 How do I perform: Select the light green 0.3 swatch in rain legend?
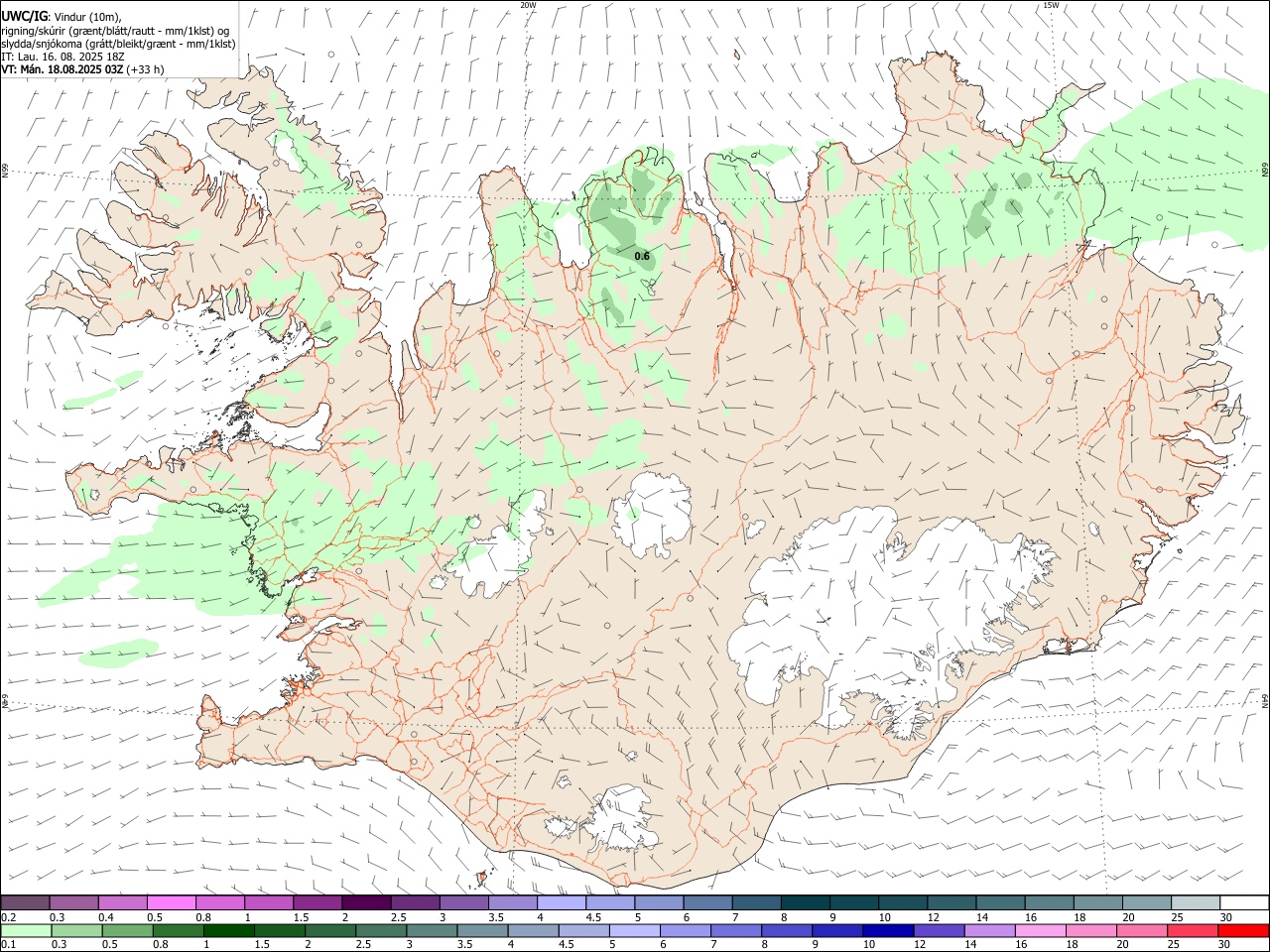76,931
